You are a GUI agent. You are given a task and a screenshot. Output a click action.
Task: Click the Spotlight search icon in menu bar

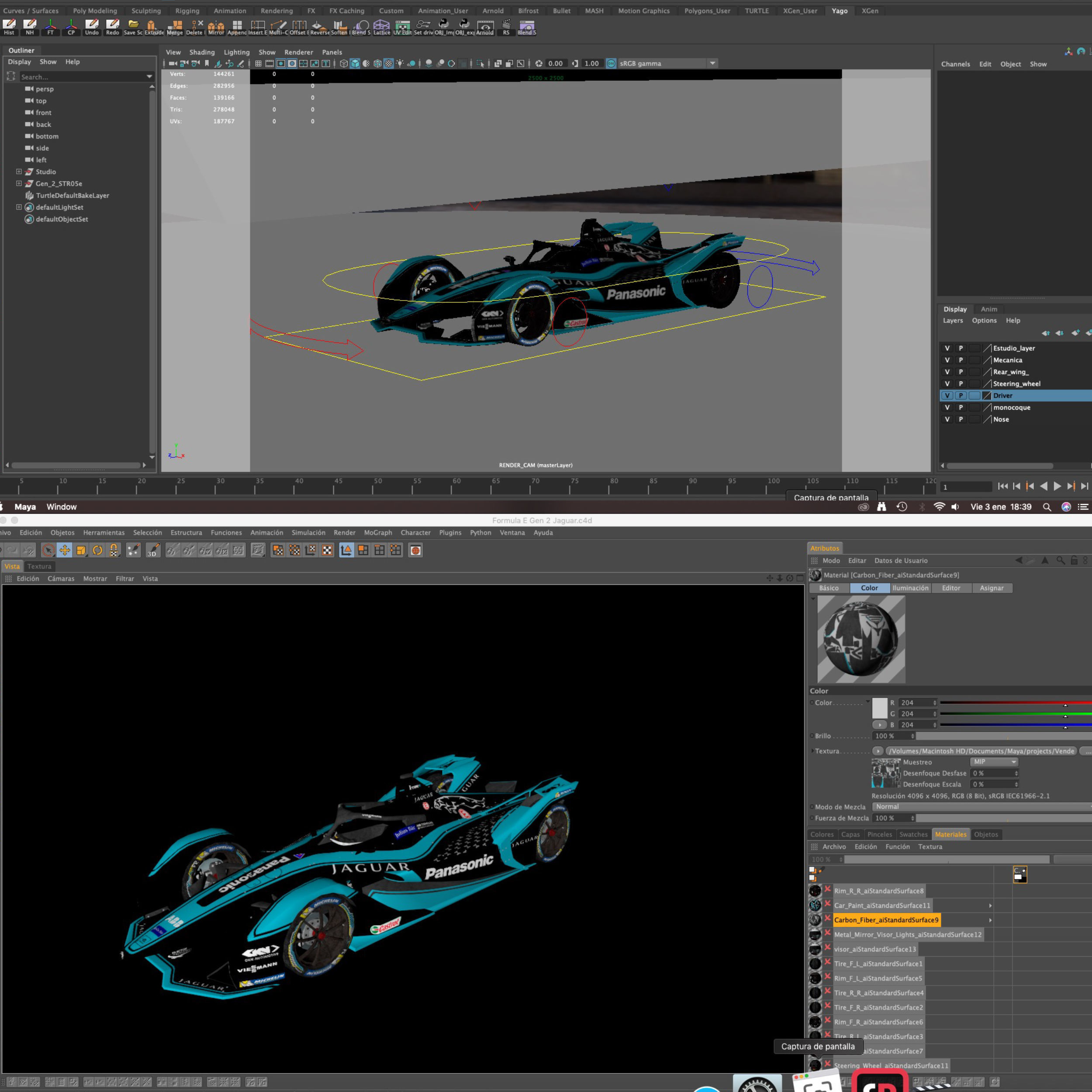(1047, 507)
